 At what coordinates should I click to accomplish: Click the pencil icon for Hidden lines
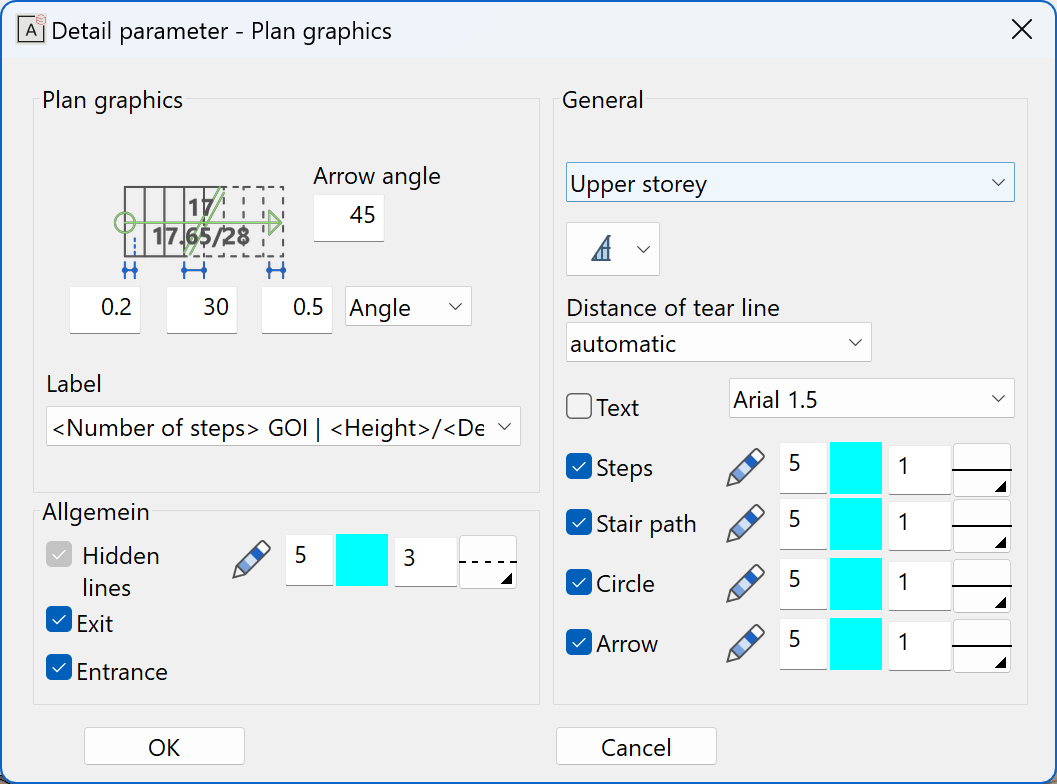(251, 559)
